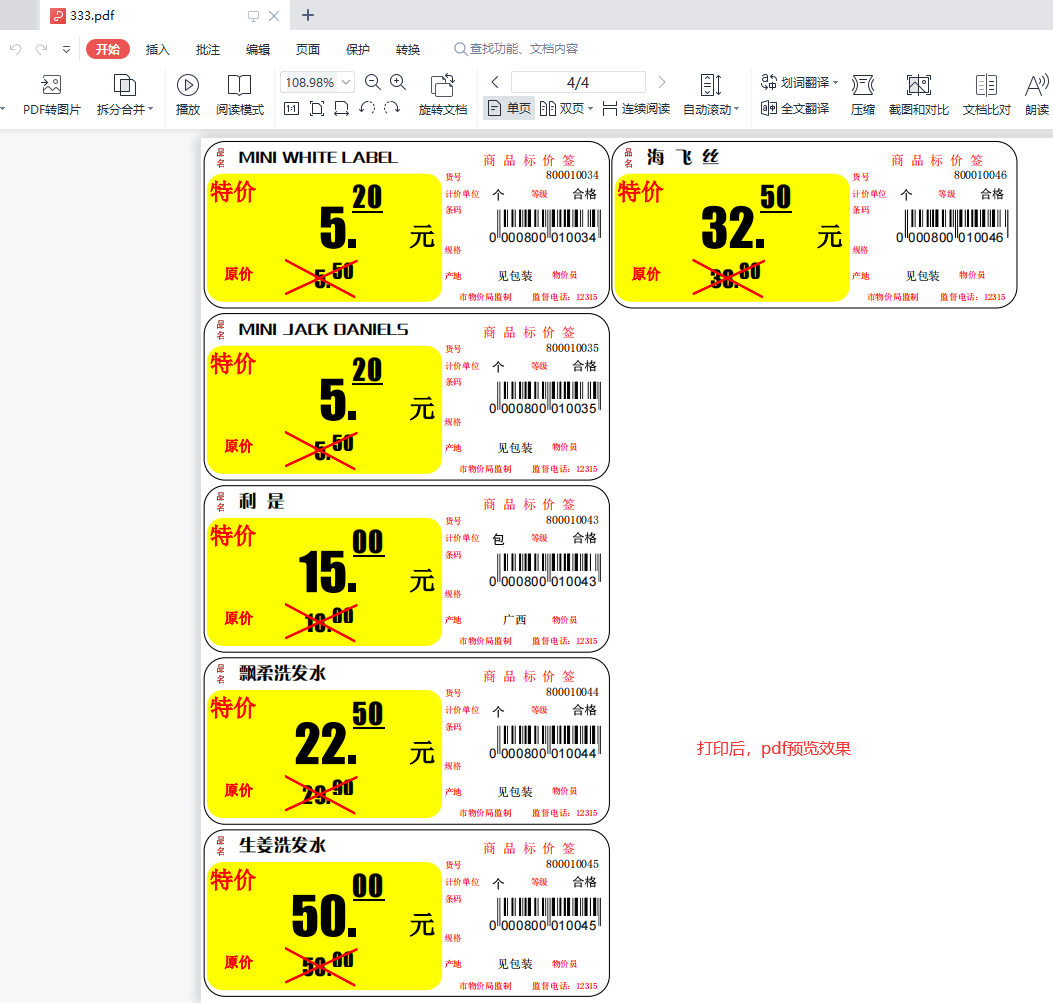Open the zoom percentage dropdown

click(x=347, y=82)
